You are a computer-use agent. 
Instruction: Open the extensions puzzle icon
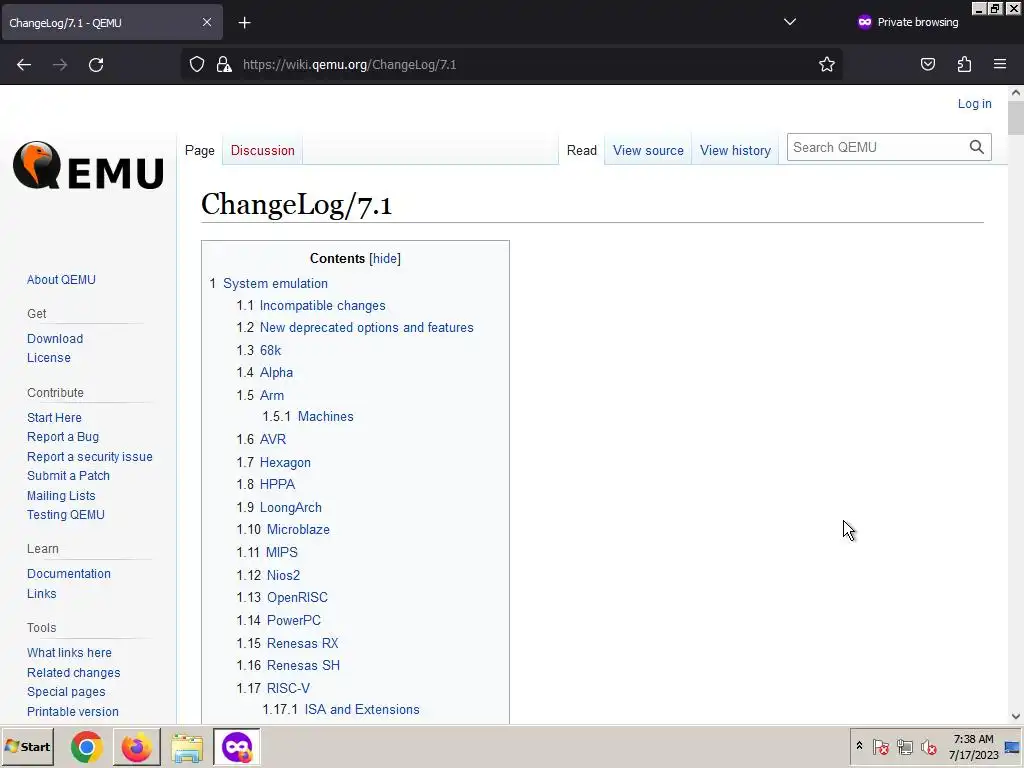965,64
